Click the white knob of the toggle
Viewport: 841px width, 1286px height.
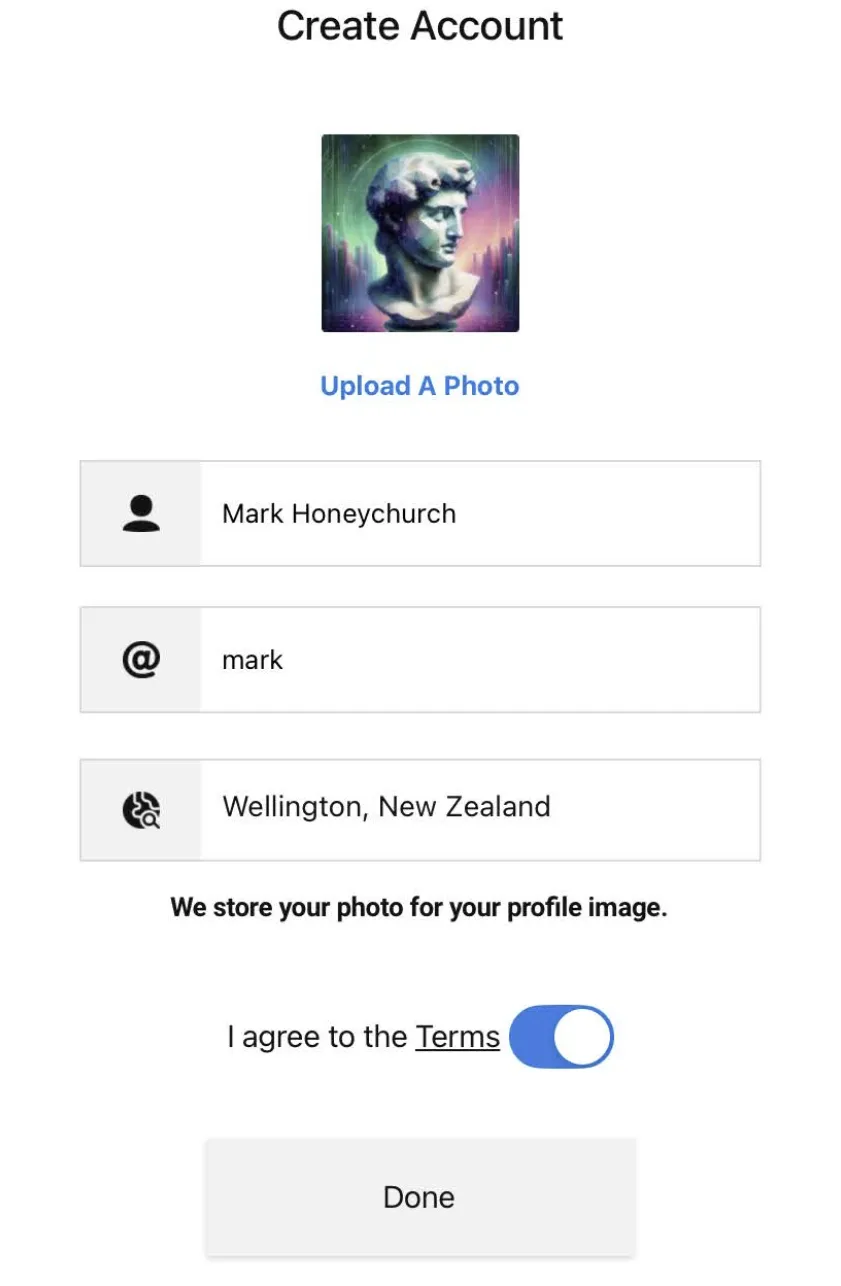click(582, 1037)
